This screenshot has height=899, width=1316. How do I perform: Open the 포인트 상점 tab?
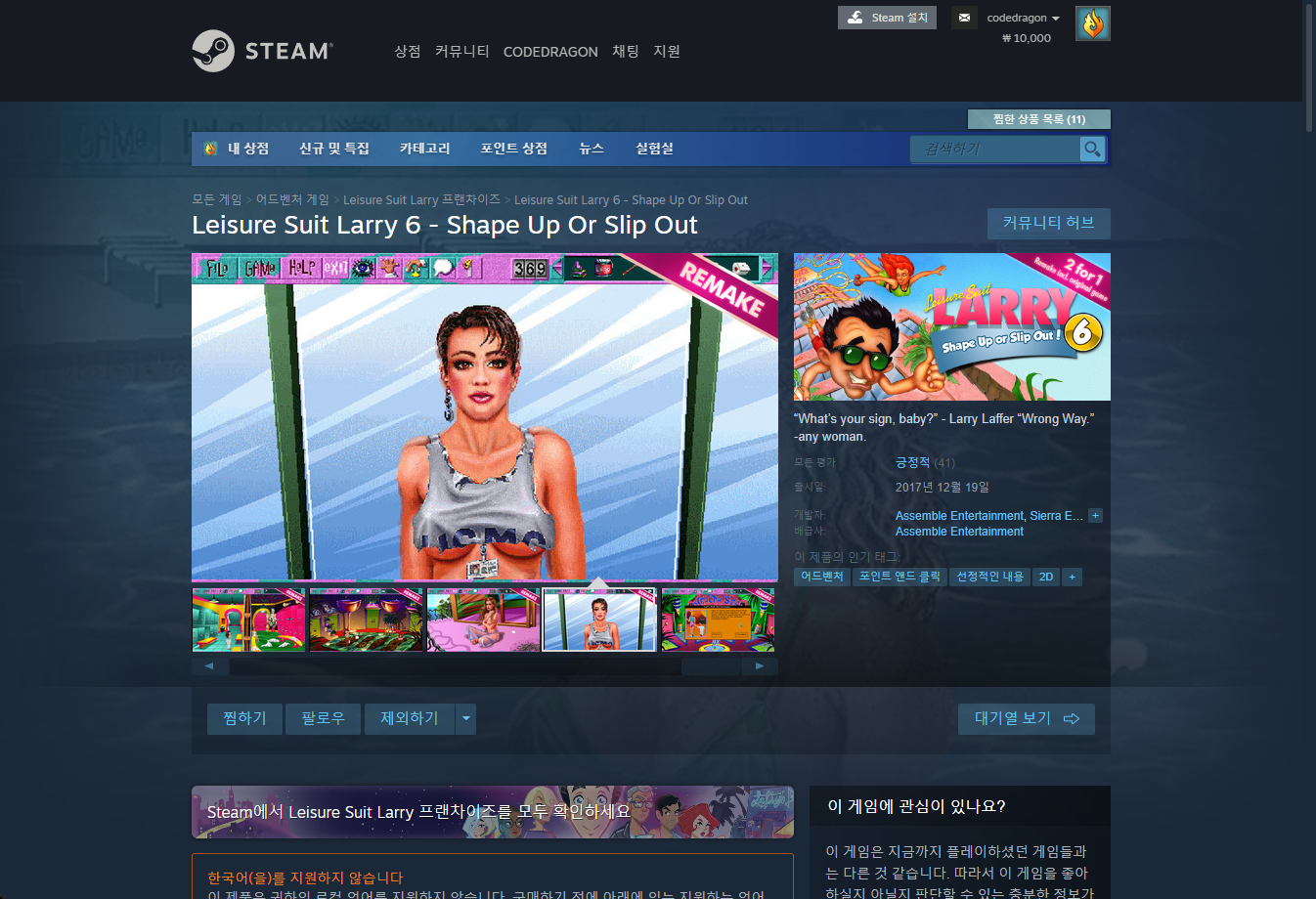[x=513, y=149]
